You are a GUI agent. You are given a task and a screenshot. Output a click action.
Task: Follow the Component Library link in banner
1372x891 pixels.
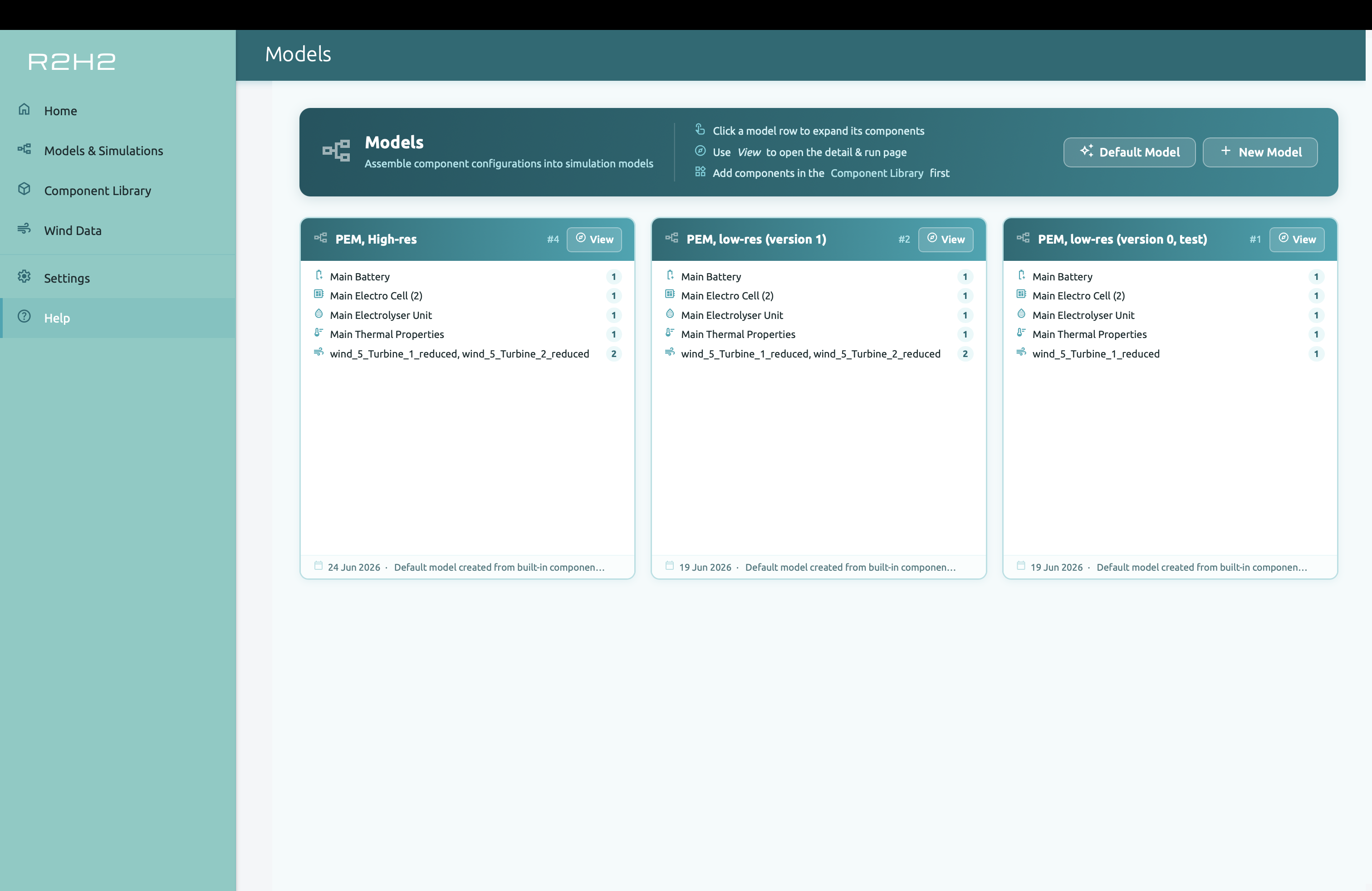[877, 173]
